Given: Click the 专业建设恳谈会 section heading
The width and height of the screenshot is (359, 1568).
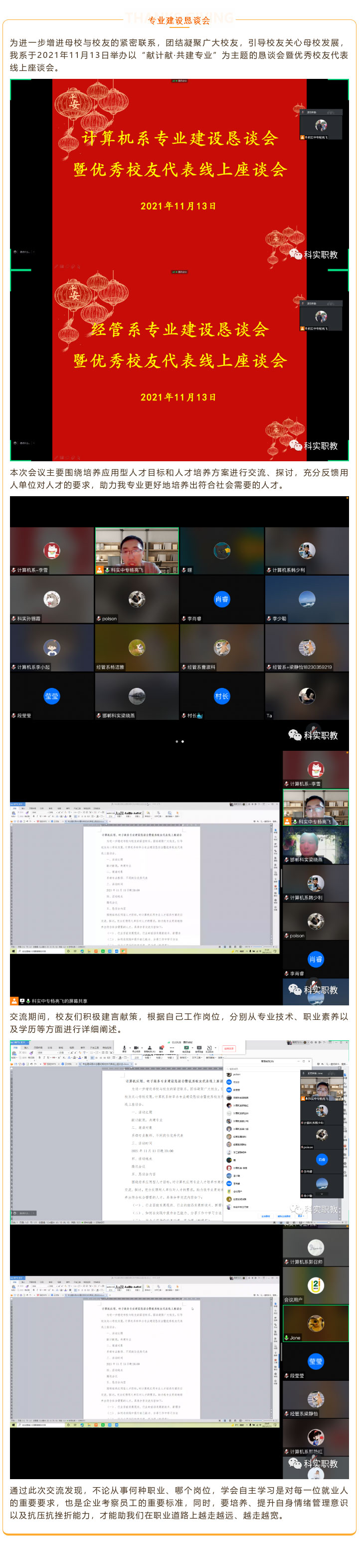Looking at the screenshot, I should coord(179,20).
